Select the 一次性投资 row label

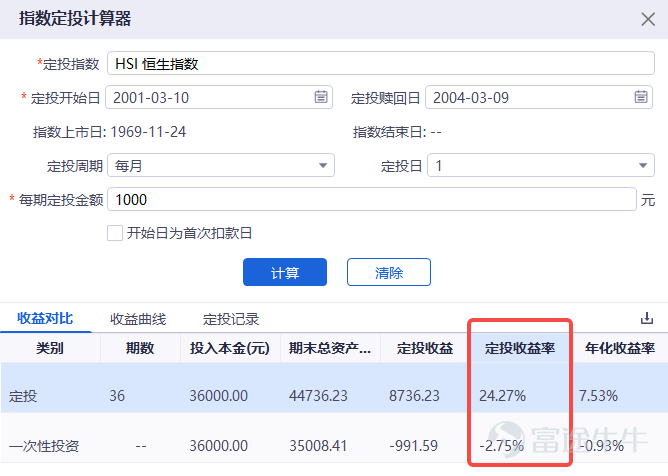pos(44,446)
